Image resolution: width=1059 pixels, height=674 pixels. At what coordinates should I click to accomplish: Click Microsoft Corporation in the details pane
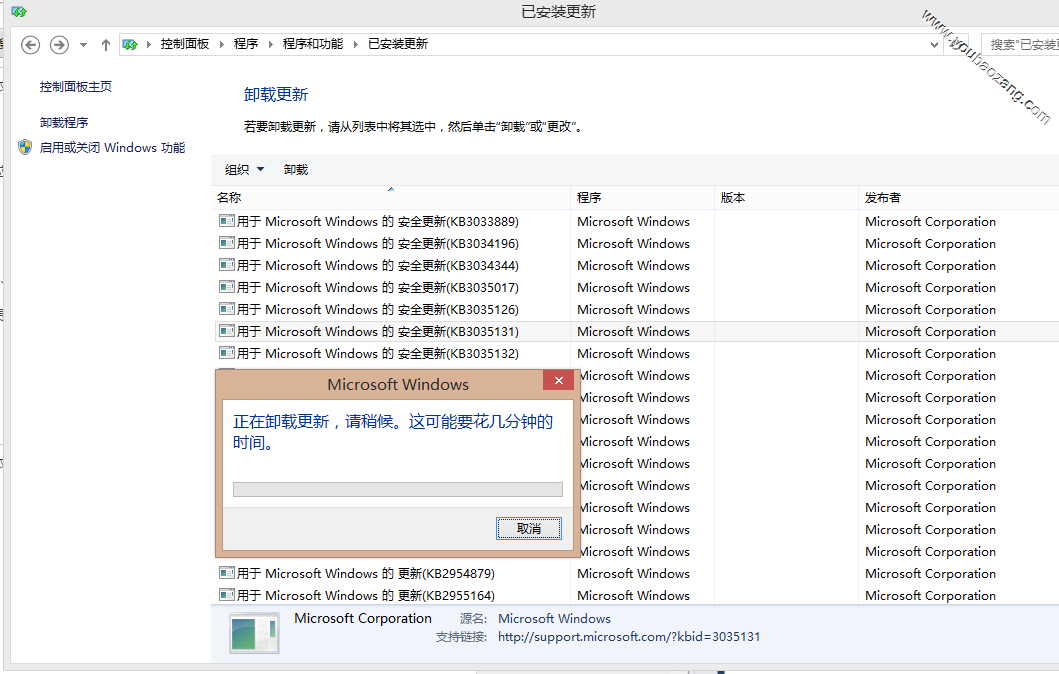point(363,618)
